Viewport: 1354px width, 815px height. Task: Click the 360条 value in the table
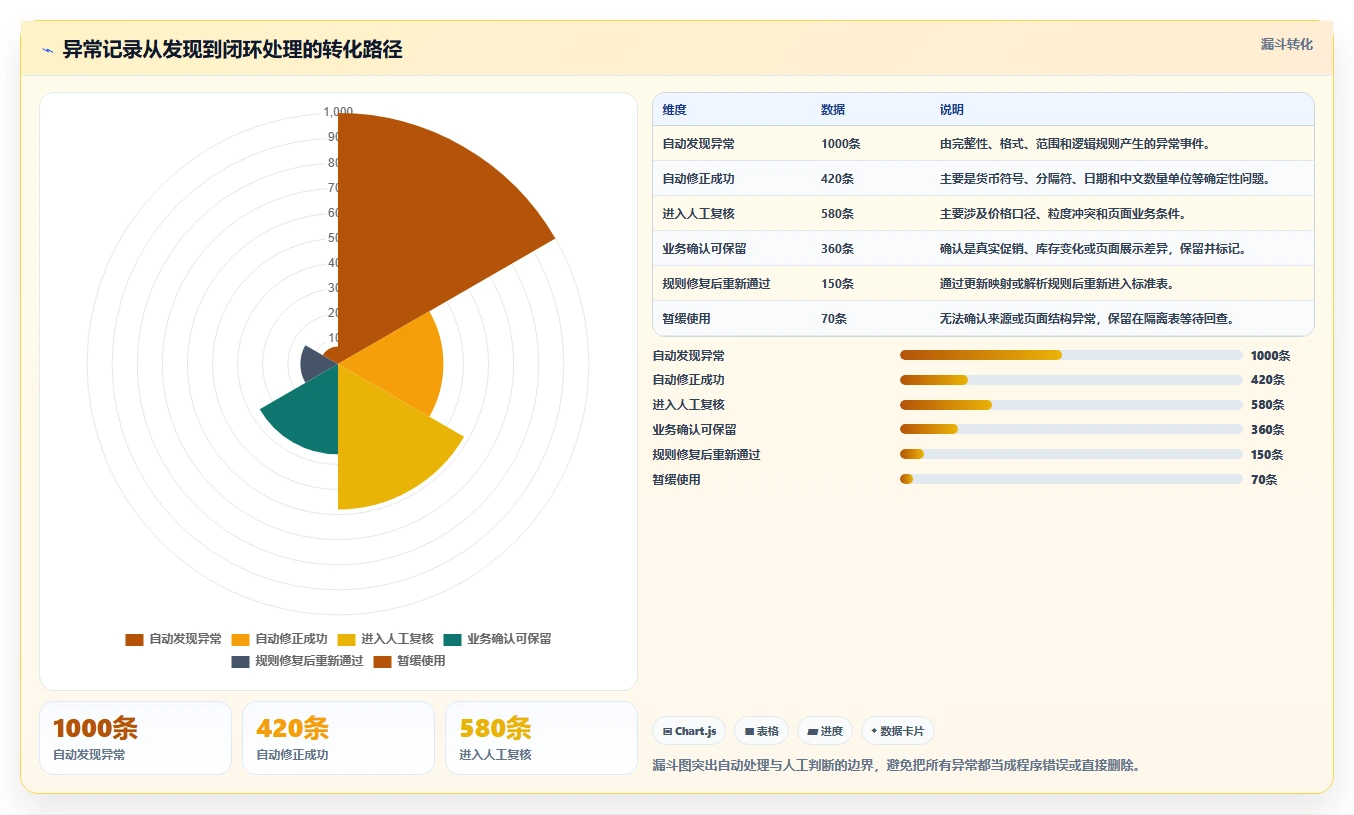pos(837,249)
